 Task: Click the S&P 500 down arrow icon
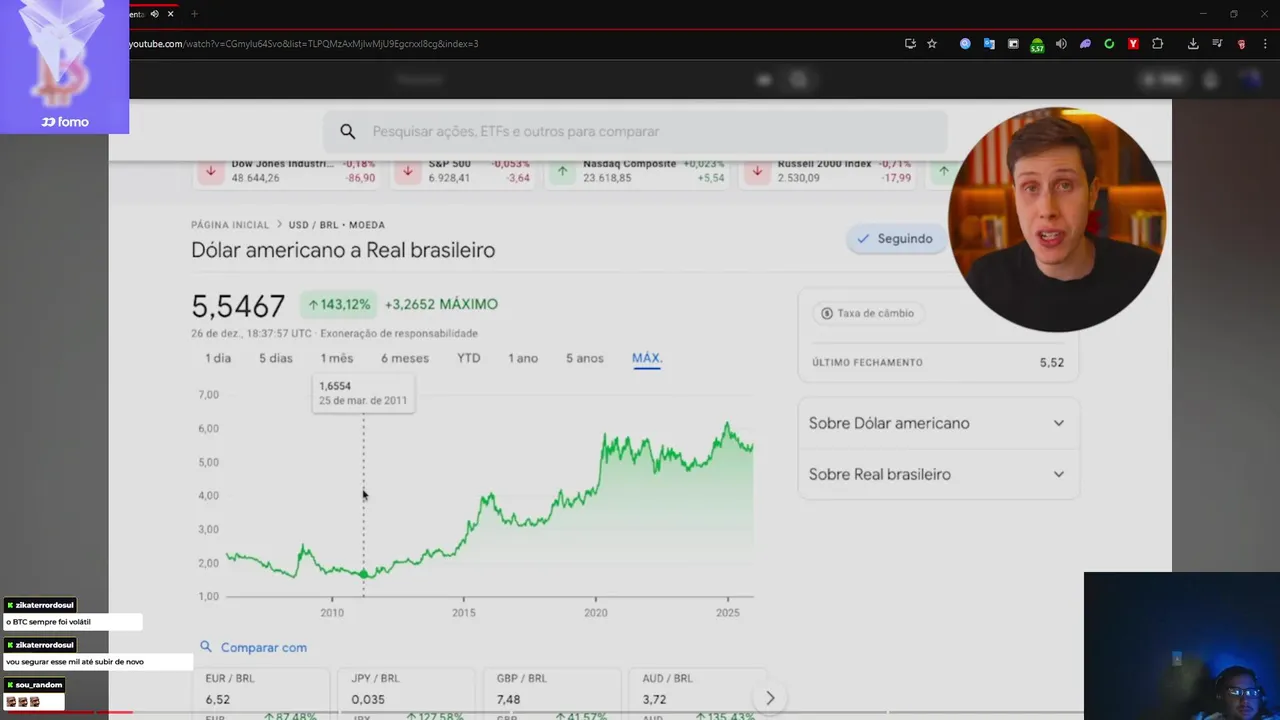(407, 171)
